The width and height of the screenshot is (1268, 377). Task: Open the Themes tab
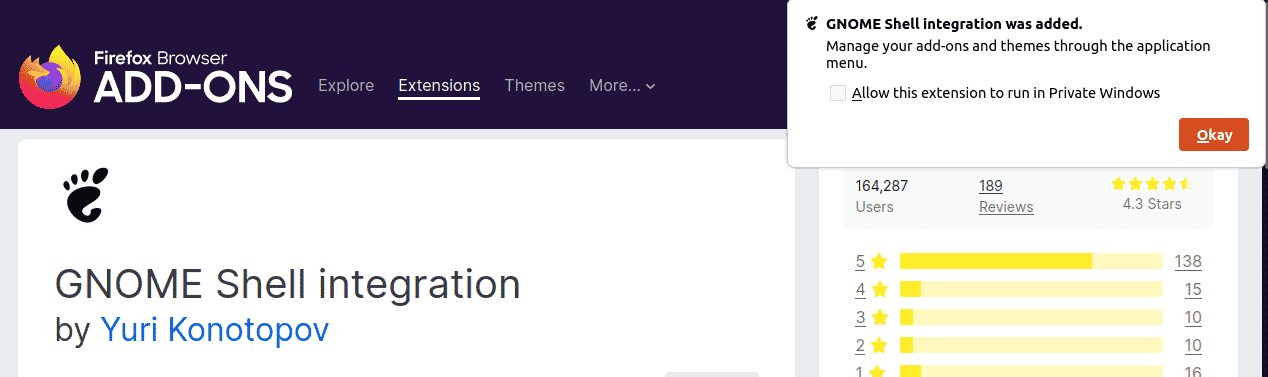point(534,86)
